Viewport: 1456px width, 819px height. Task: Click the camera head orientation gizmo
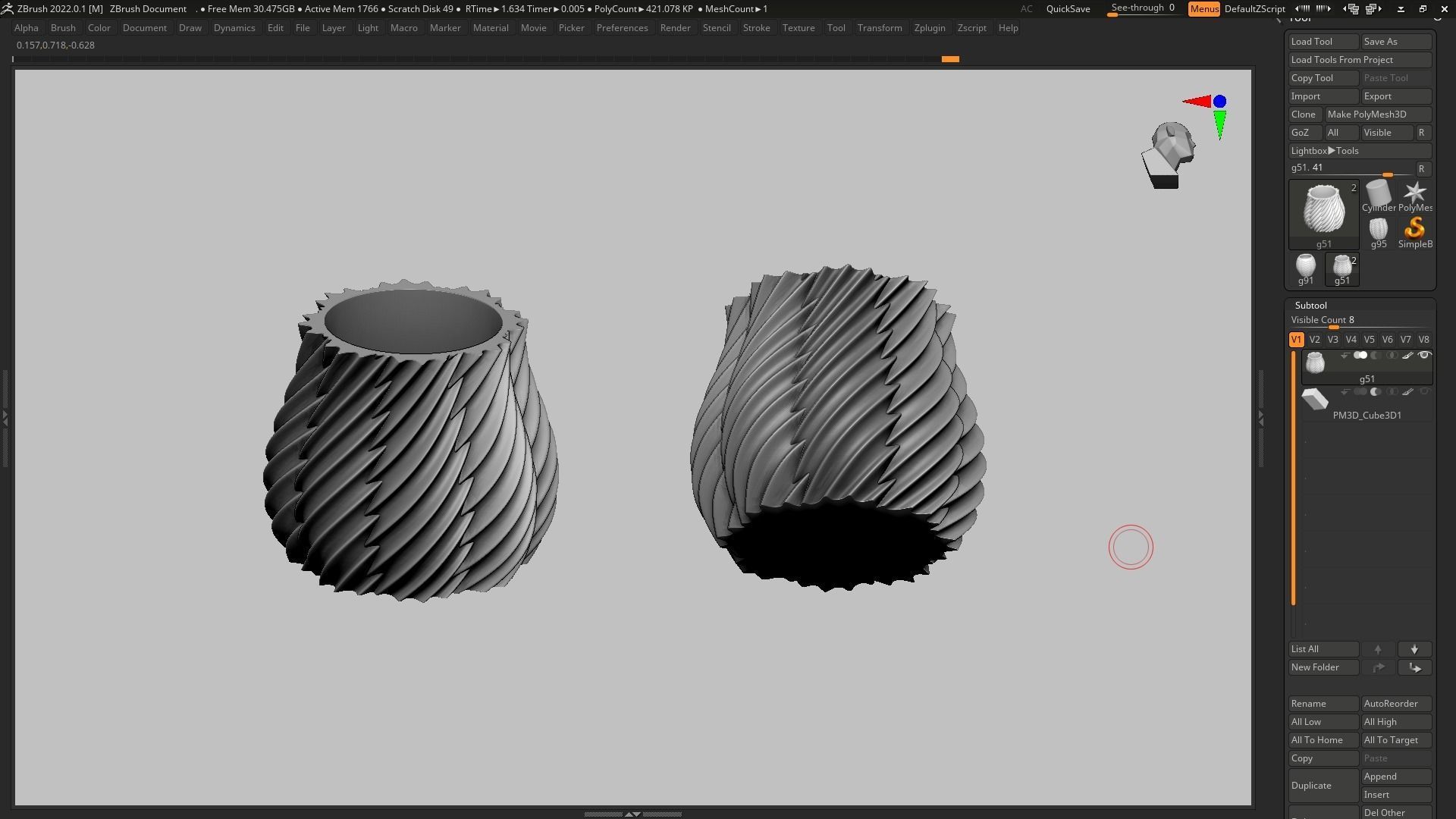point(1169,155)
